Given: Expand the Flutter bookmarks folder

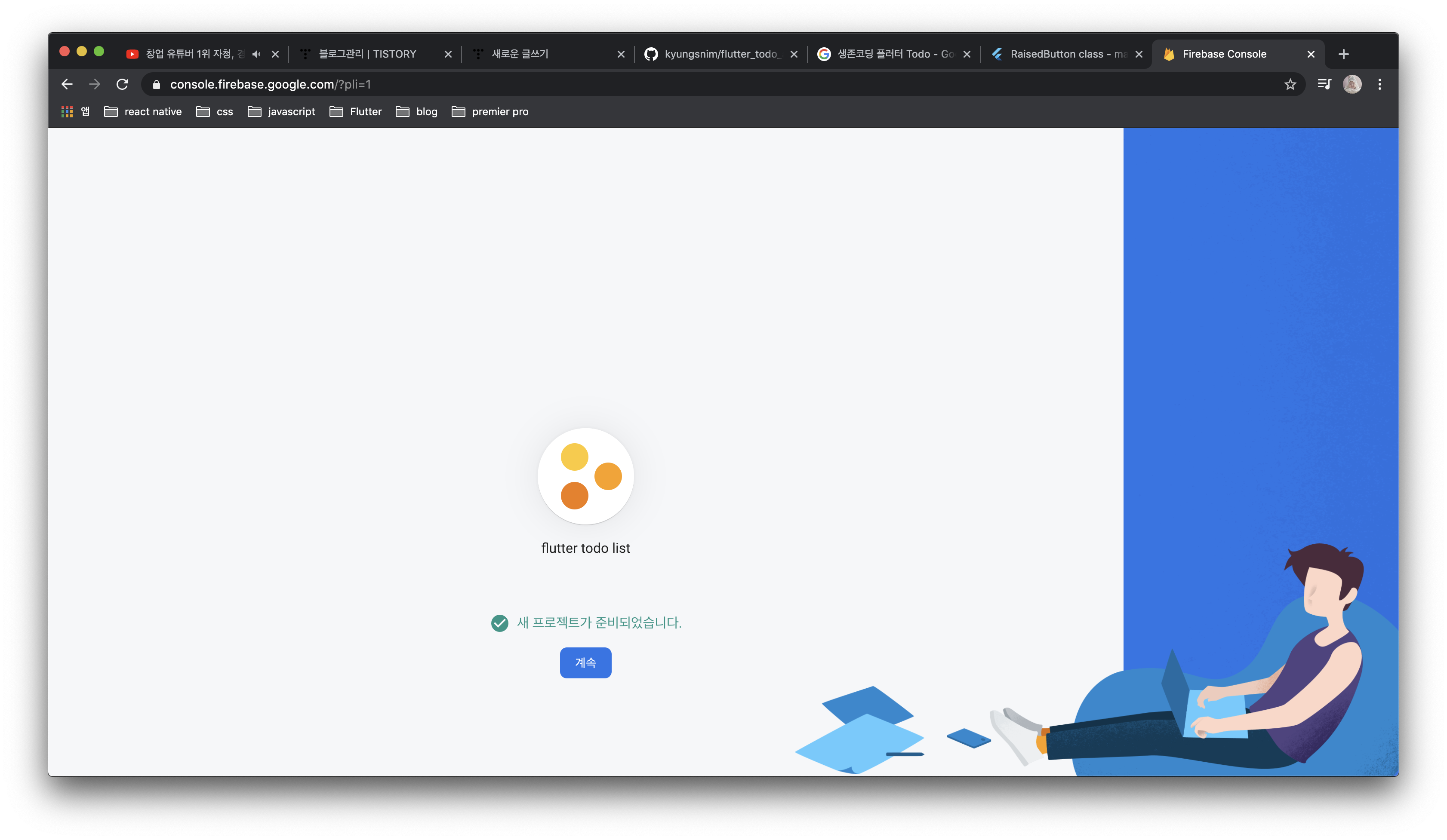Looking at the screenshot, I should tap(355, 111).
